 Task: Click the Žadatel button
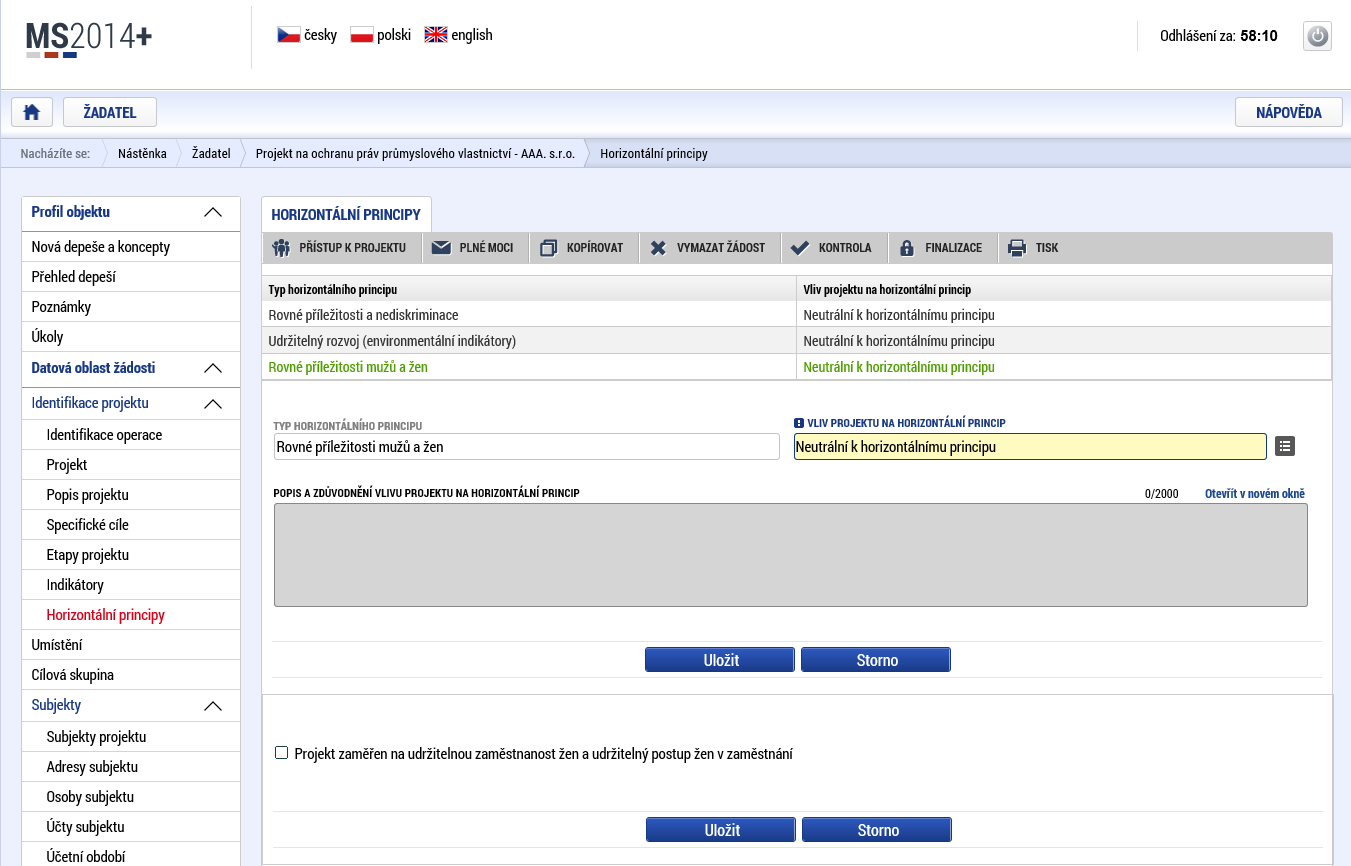tap(110, 112)
